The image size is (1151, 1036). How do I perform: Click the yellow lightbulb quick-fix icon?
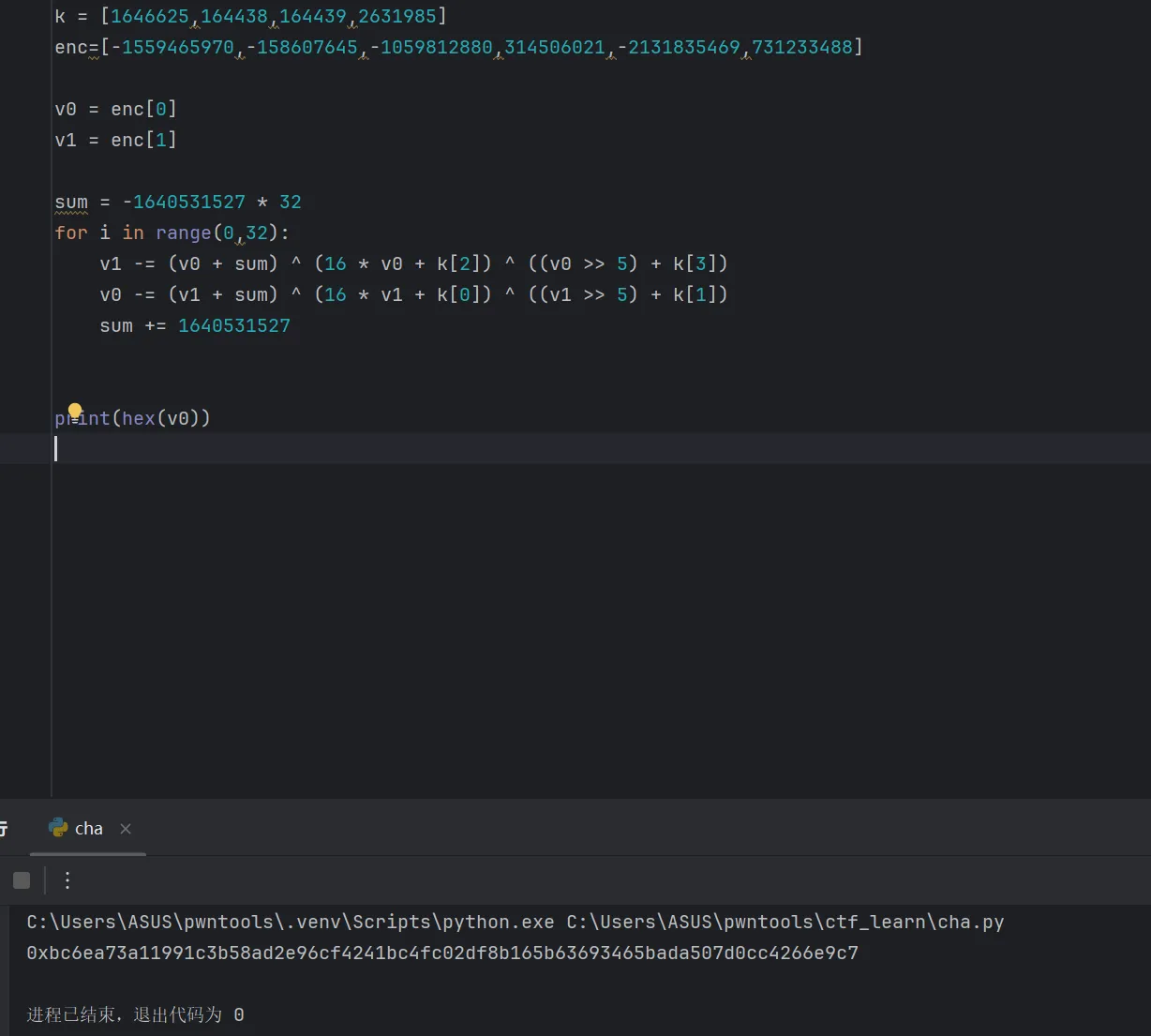pos(75,410)
